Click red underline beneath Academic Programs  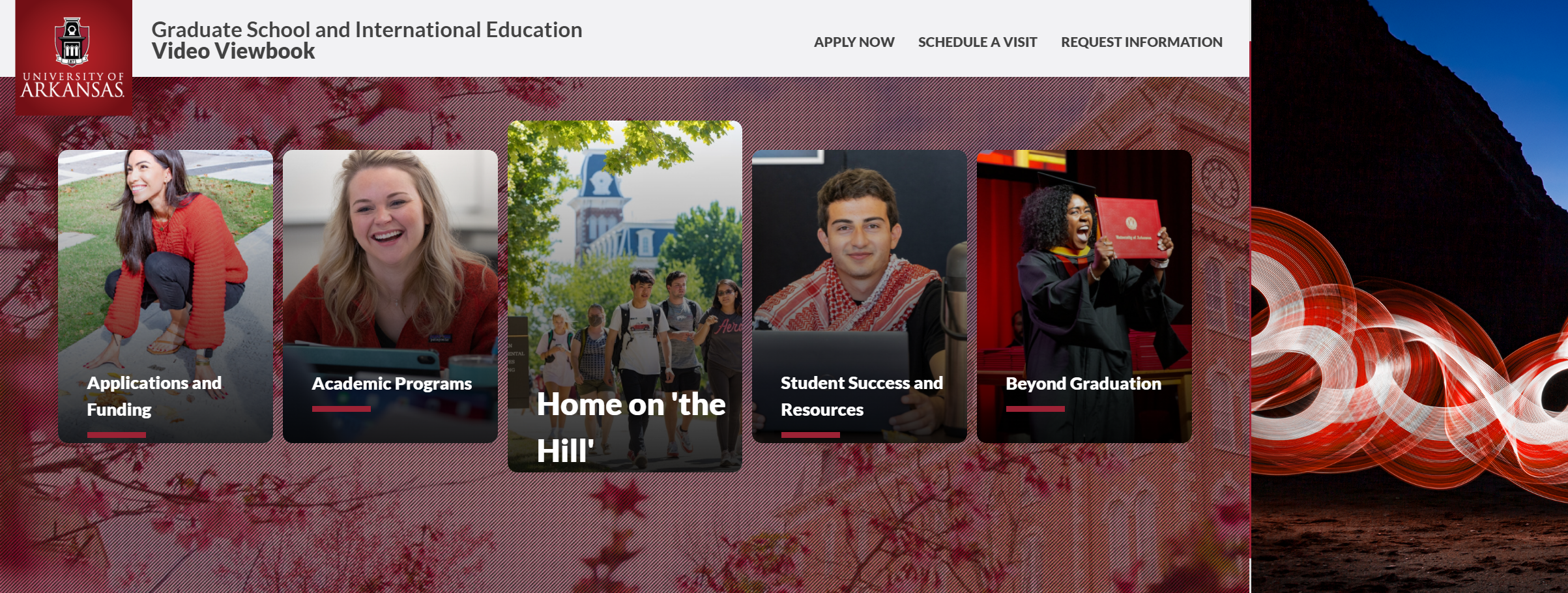point(341,409)
